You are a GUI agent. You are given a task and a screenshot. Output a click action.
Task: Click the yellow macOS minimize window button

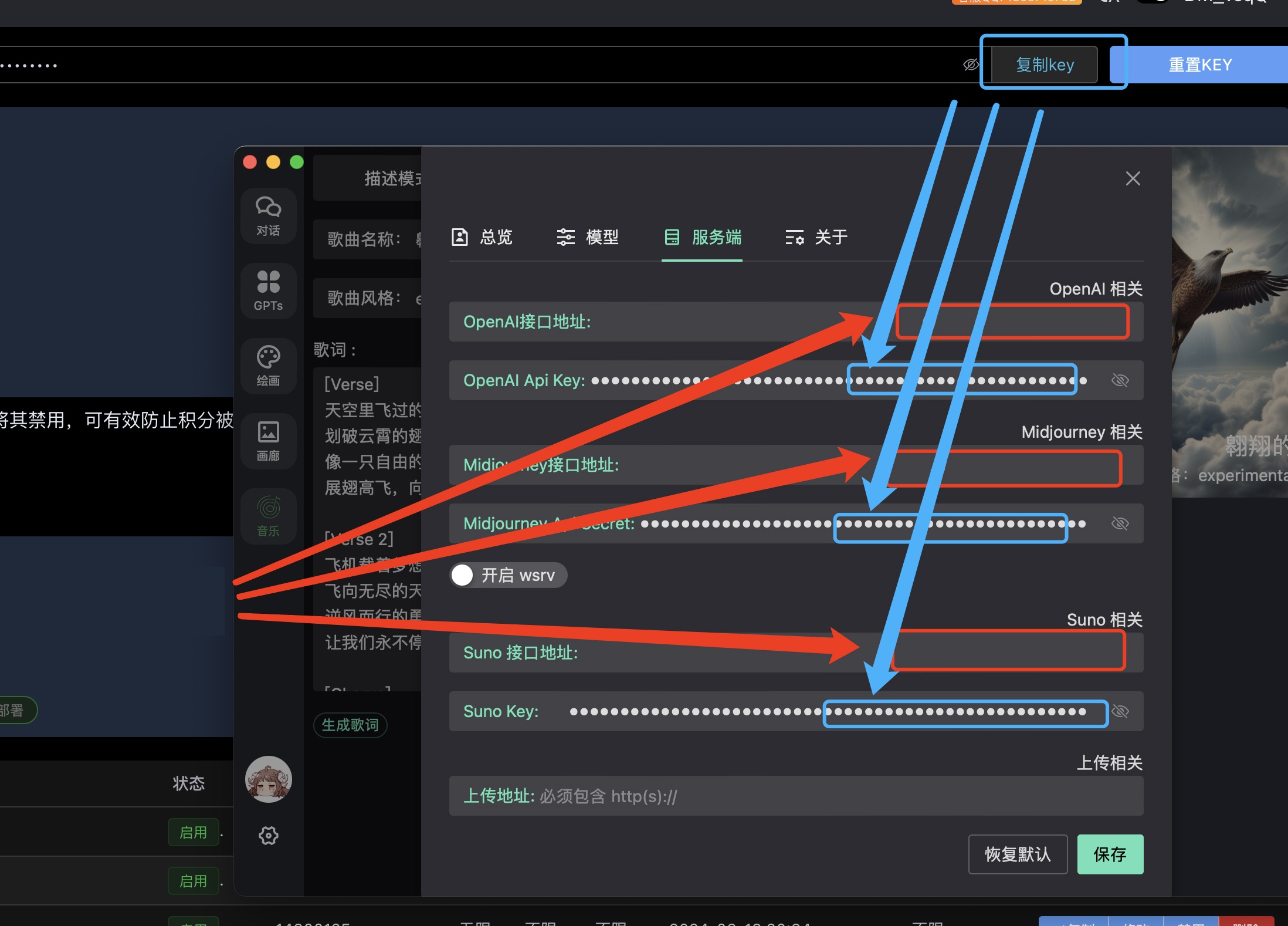click(273, 162)
